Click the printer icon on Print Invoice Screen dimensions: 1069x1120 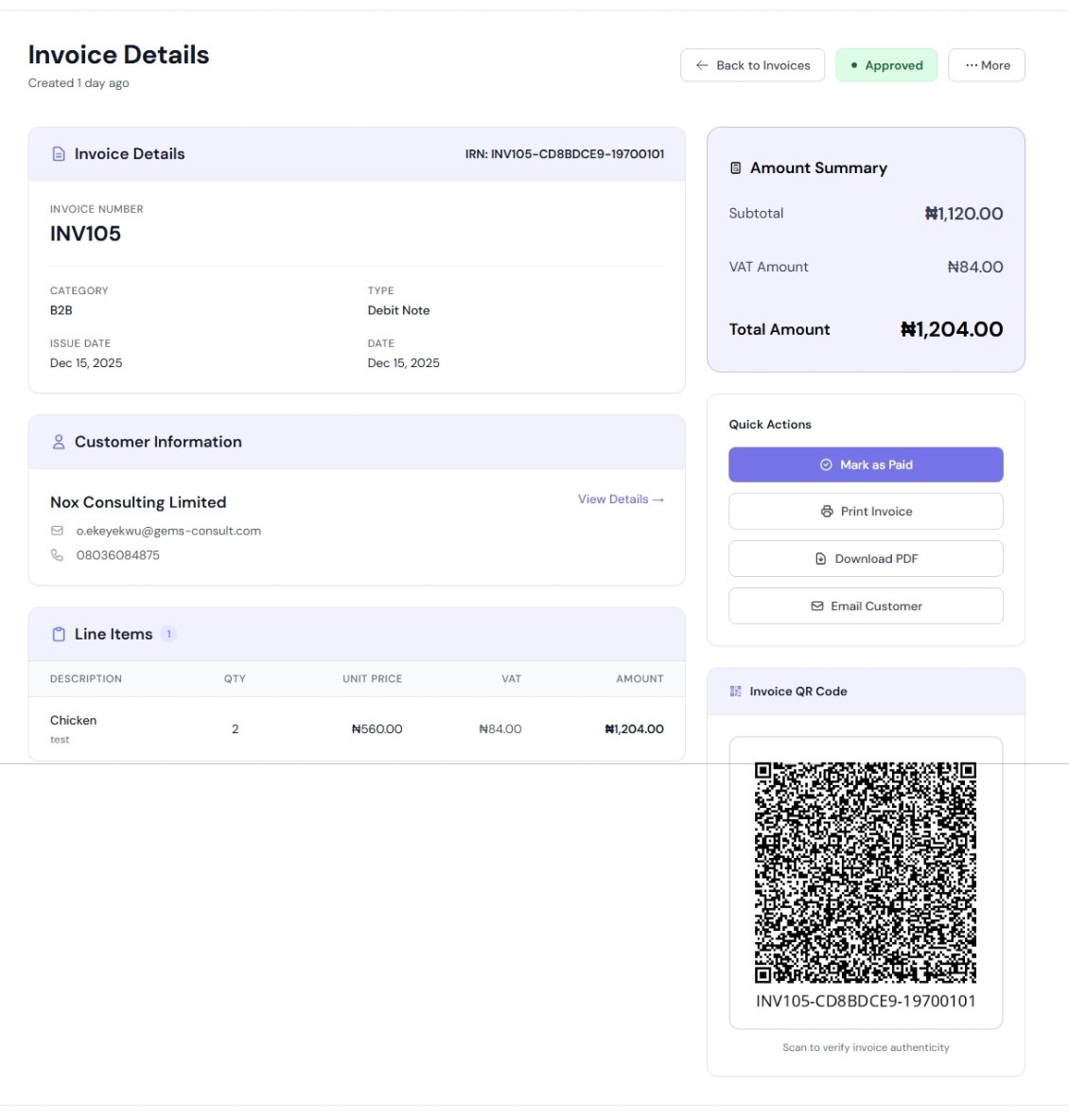click(x=826, y=511)
